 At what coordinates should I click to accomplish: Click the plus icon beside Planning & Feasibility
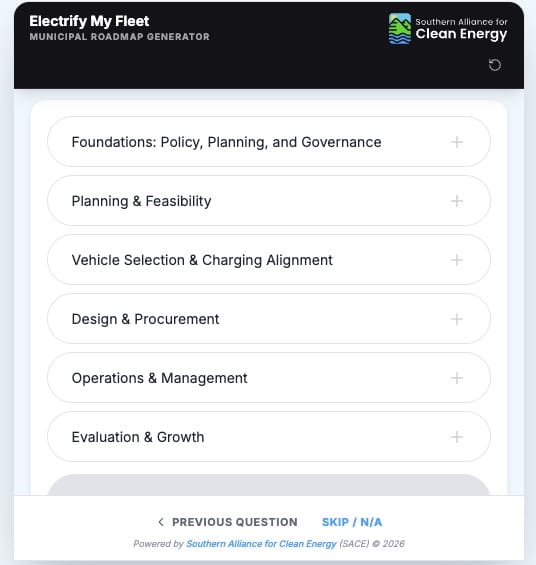click(457, 201)
